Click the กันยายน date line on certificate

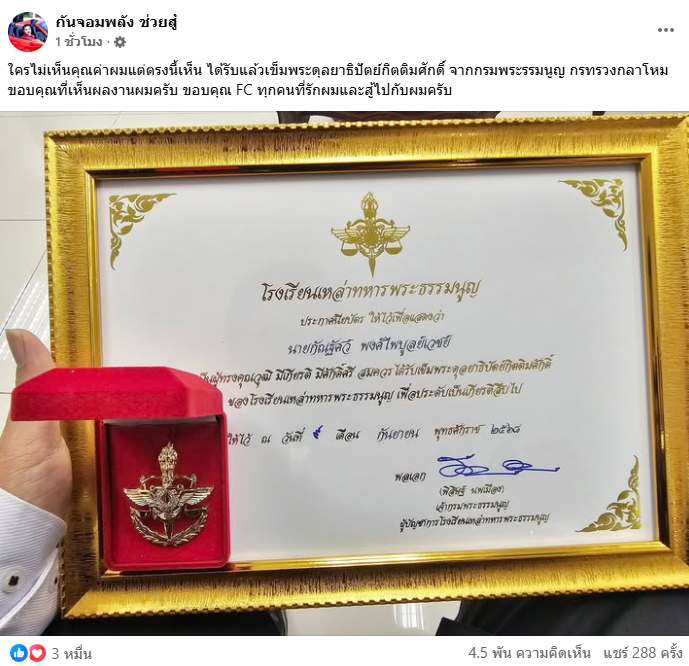(x=374, y=435)
